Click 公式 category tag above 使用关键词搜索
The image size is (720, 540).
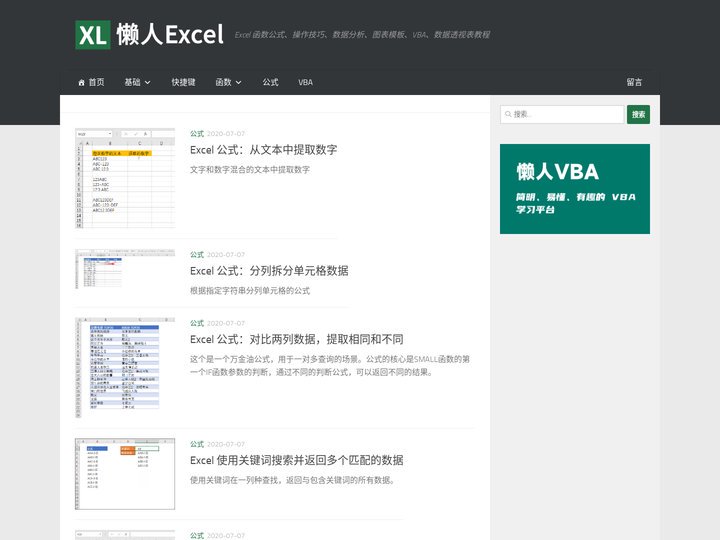pos(197,444)
